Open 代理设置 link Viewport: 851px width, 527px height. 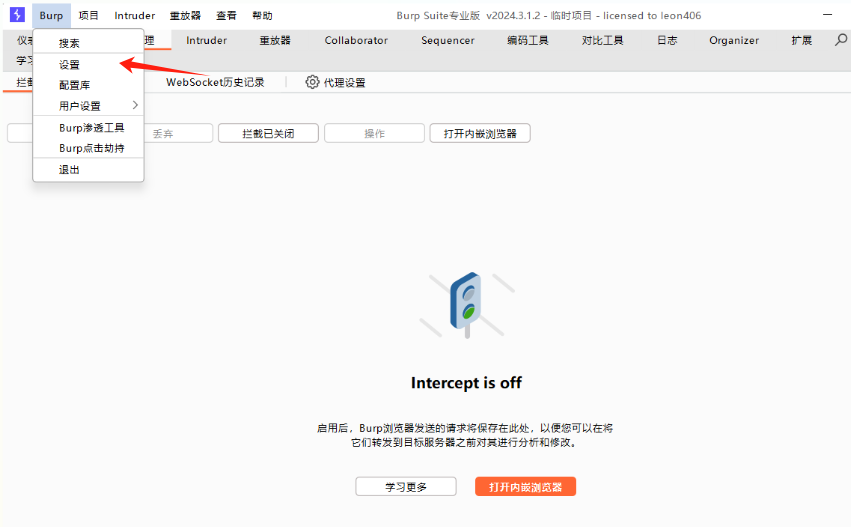pos(345,82)
